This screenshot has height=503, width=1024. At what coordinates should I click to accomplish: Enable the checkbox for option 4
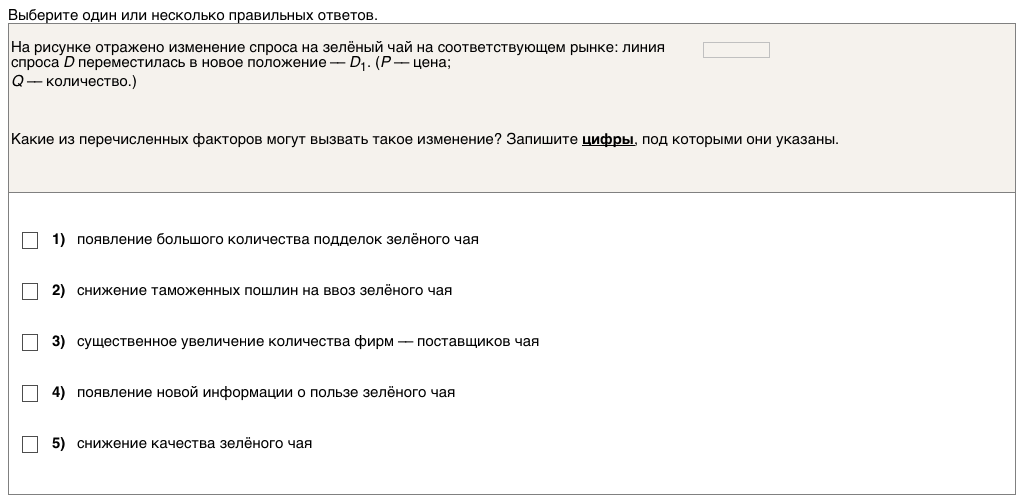tap(30, 393)
